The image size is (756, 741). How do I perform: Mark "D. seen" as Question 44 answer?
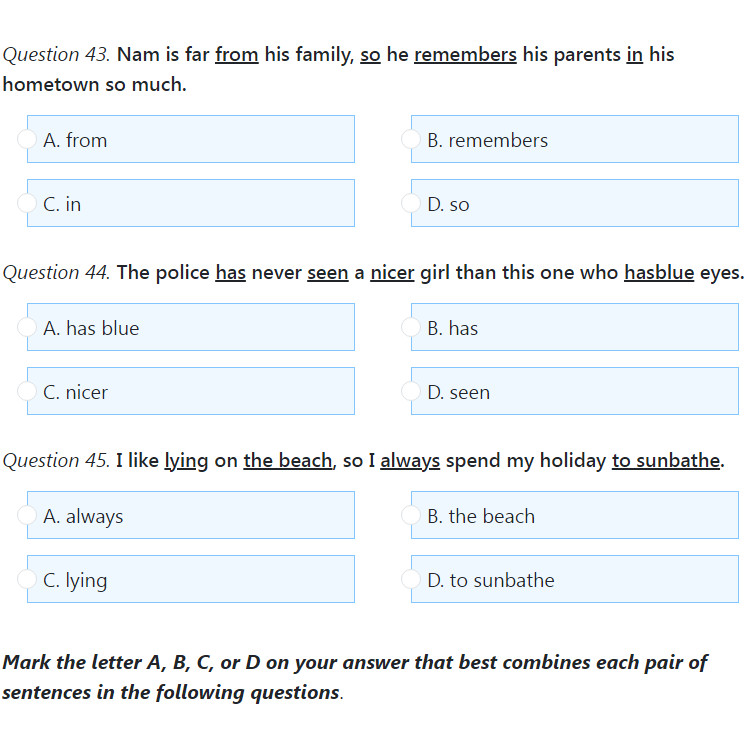pos(410,392)
